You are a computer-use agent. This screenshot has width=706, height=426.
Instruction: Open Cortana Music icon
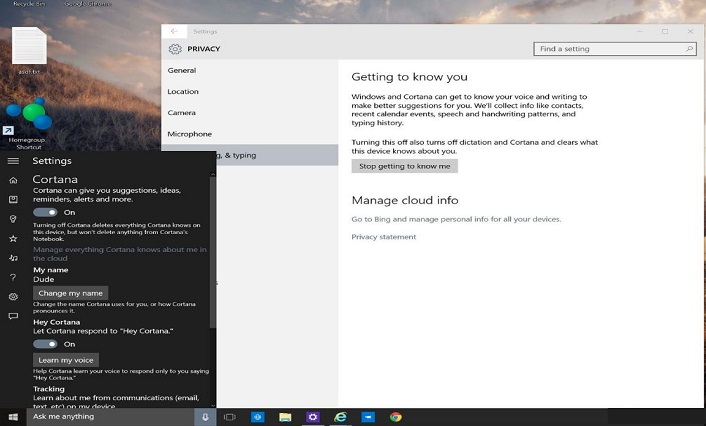click(13, 258)
